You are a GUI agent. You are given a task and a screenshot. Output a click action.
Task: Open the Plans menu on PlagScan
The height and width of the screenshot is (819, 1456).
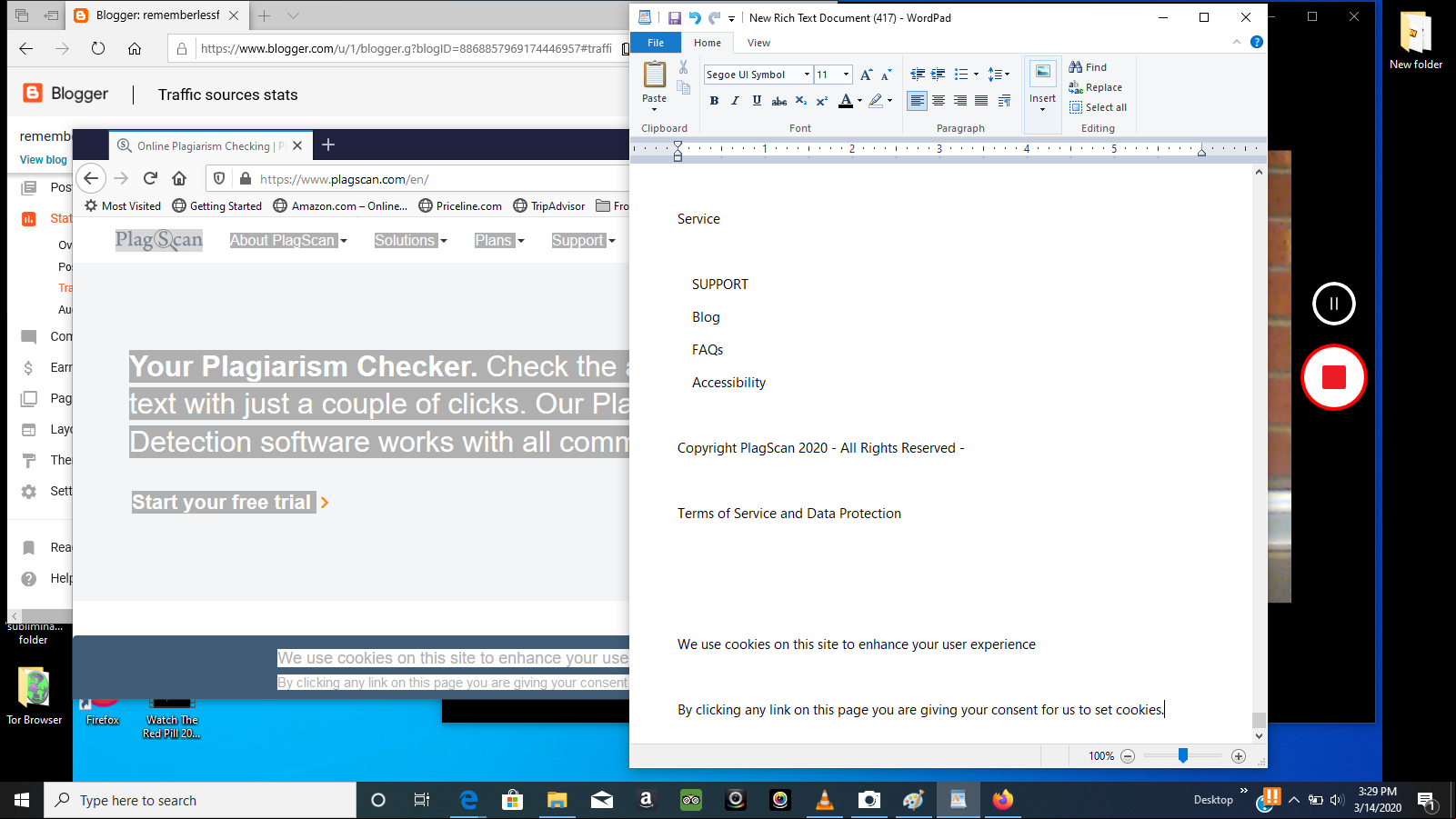[499, 240]
